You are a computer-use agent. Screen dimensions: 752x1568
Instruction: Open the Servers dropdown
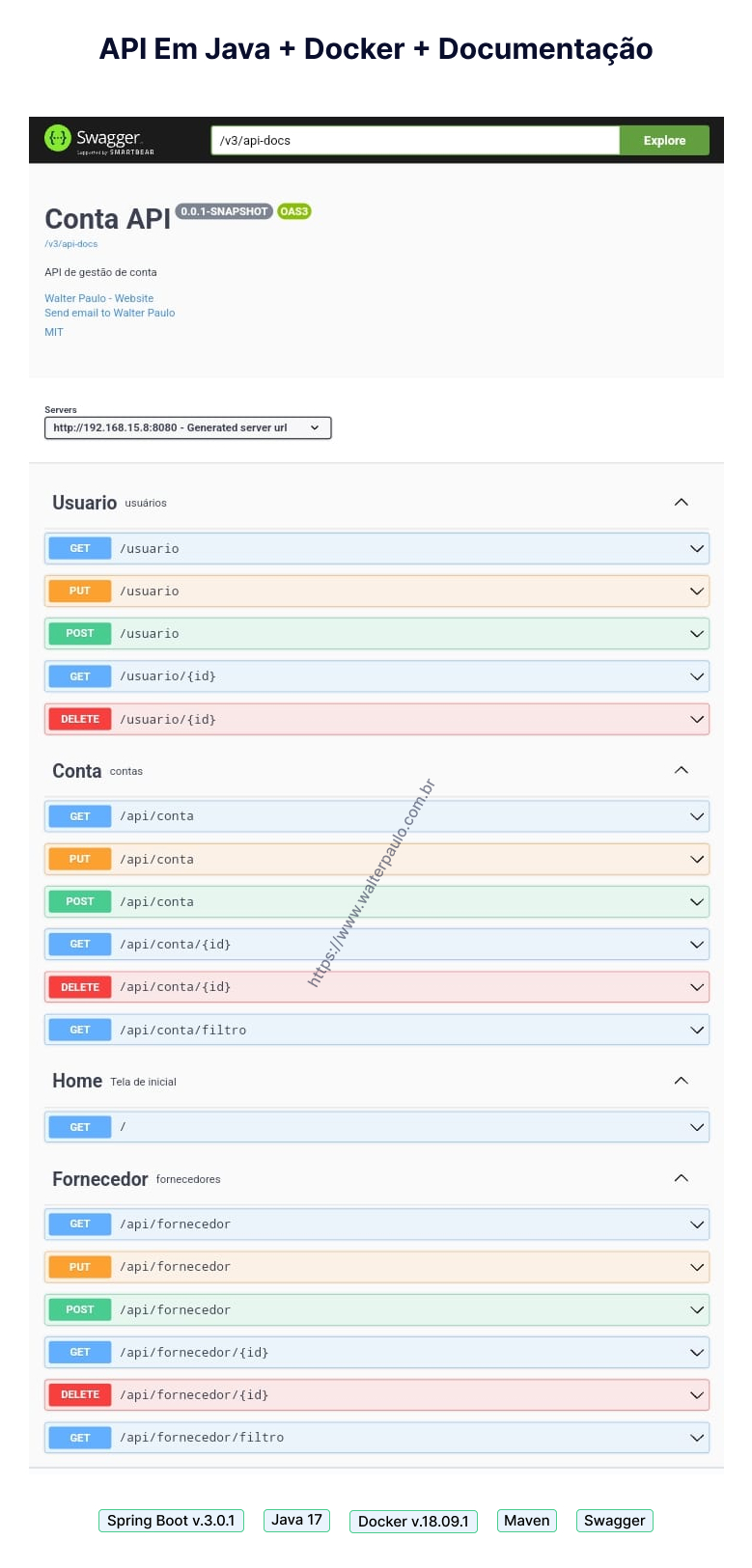click(186, 427)
